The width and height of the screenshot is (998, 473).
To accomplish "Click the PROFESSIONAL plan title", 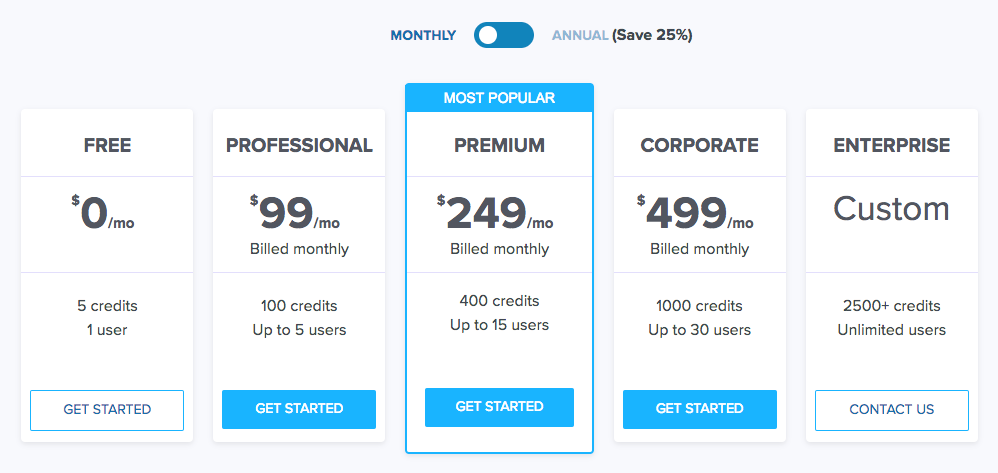I will 299,145.
